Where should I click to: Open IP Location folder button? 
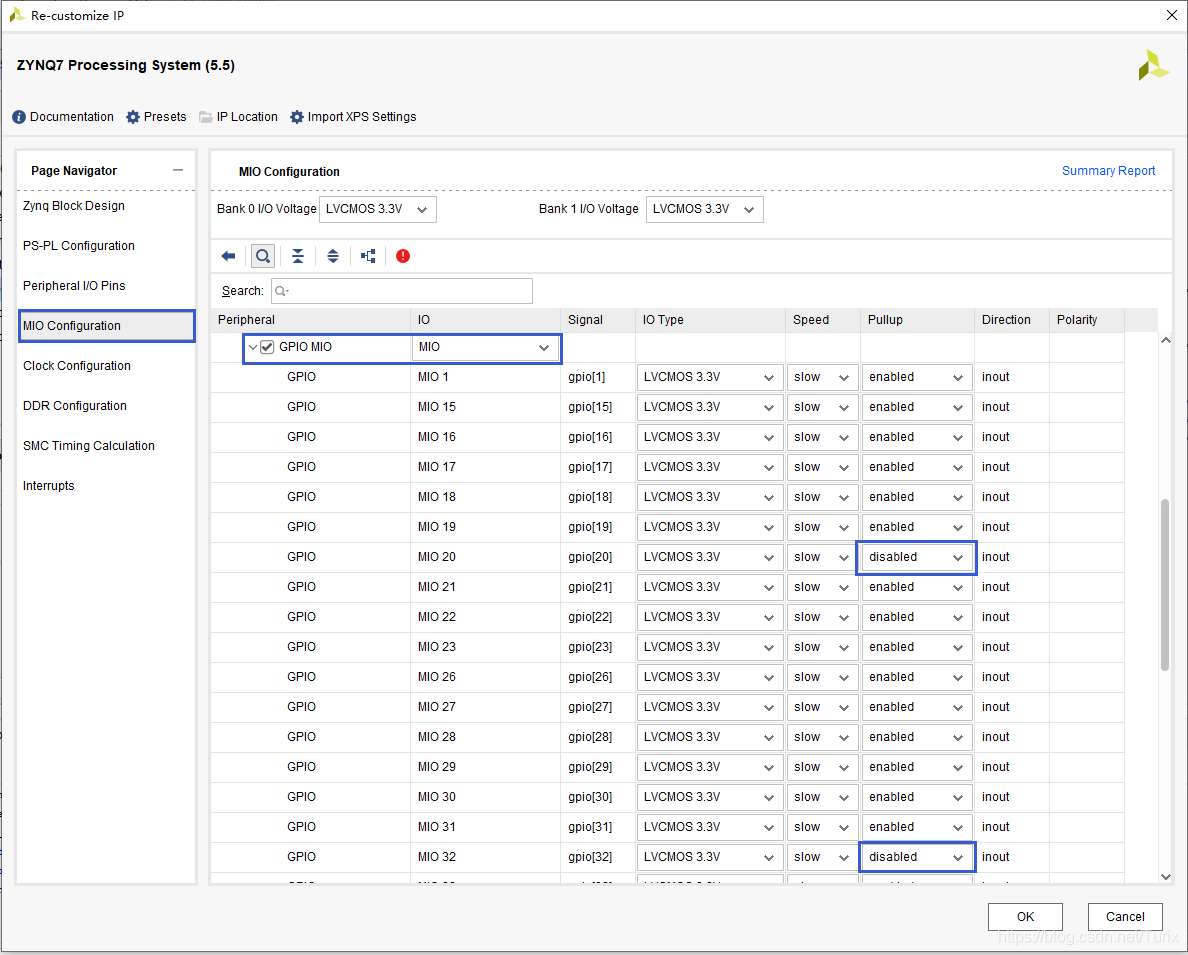click(x=238, y=117)
